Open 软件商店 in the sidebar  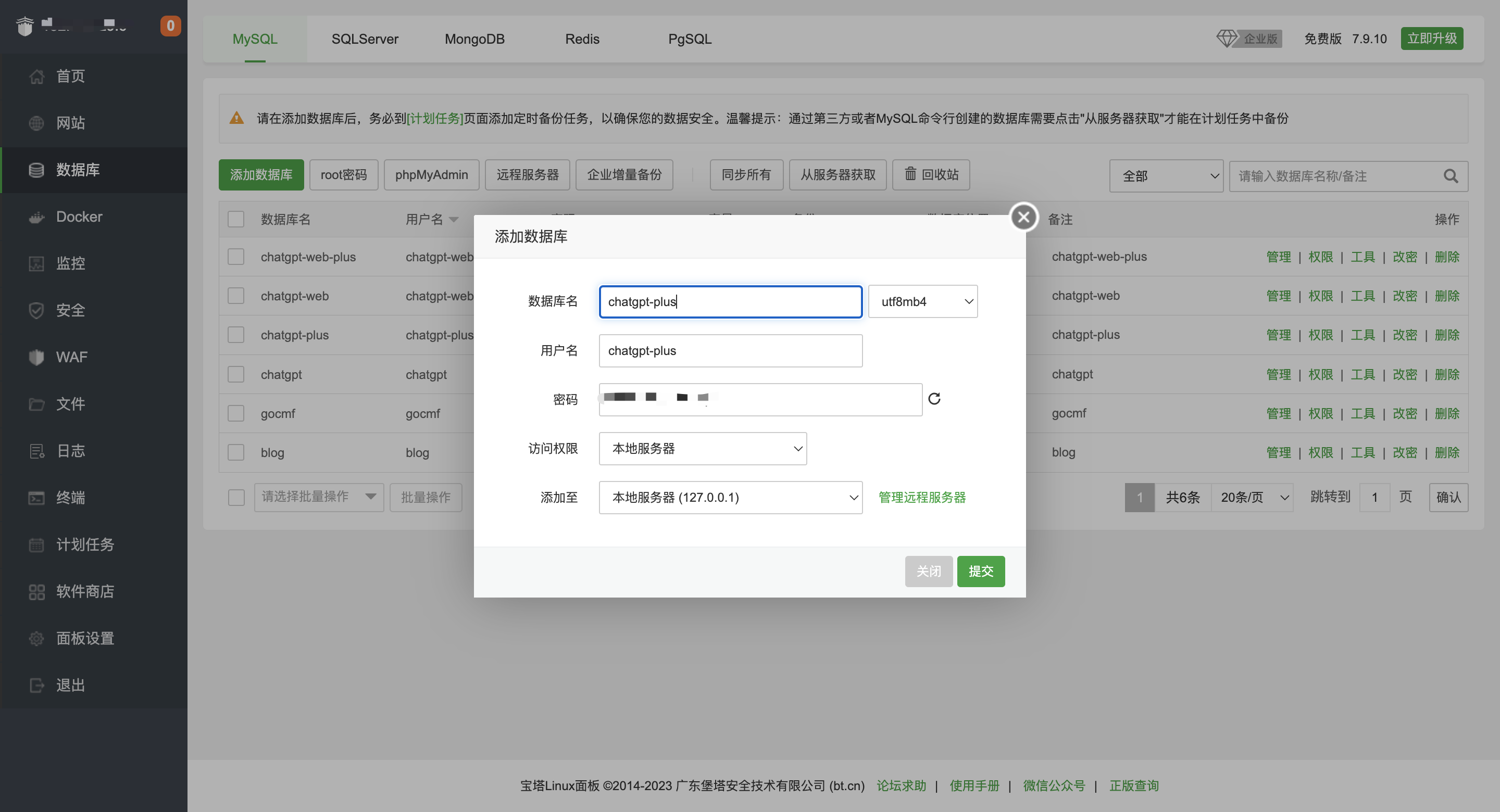point(84,591)
